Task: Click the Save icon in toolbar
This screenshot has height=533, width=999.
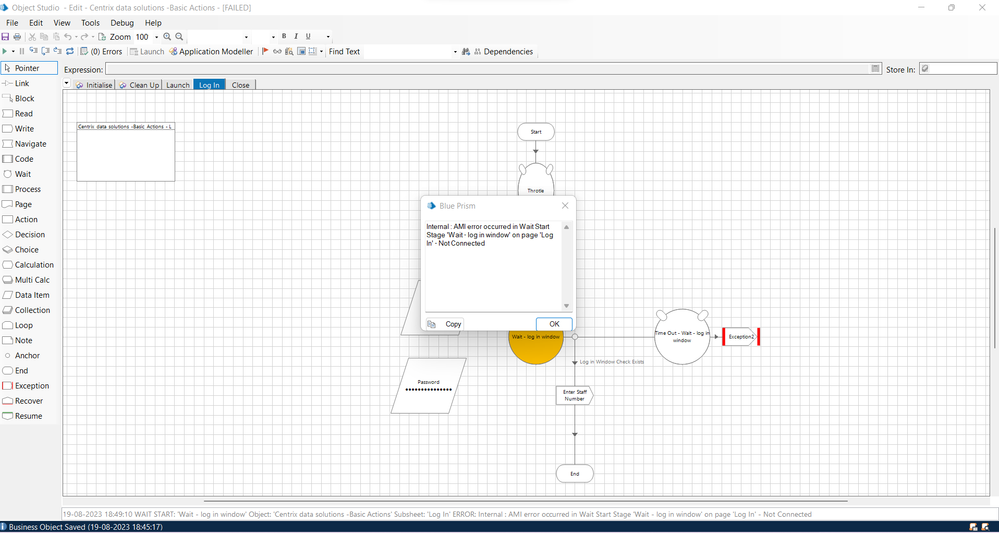Action: pos(6,37)
